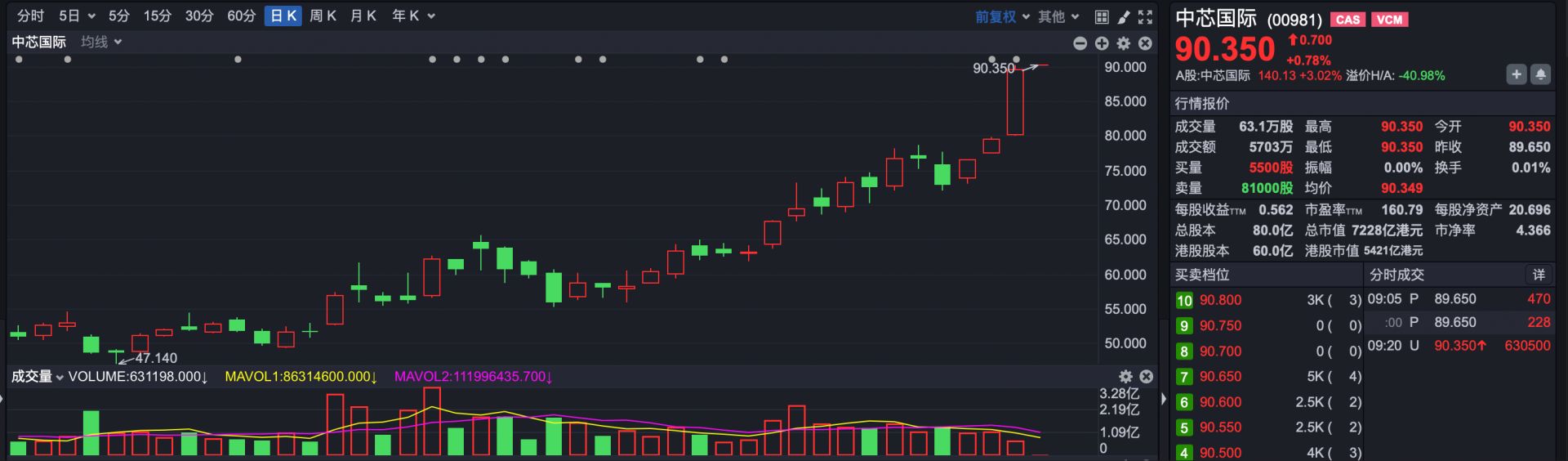This screenshot has width=1568, height=461.
Task: Expand the 成交量 indicator dropdown
Action: [37, 376]
